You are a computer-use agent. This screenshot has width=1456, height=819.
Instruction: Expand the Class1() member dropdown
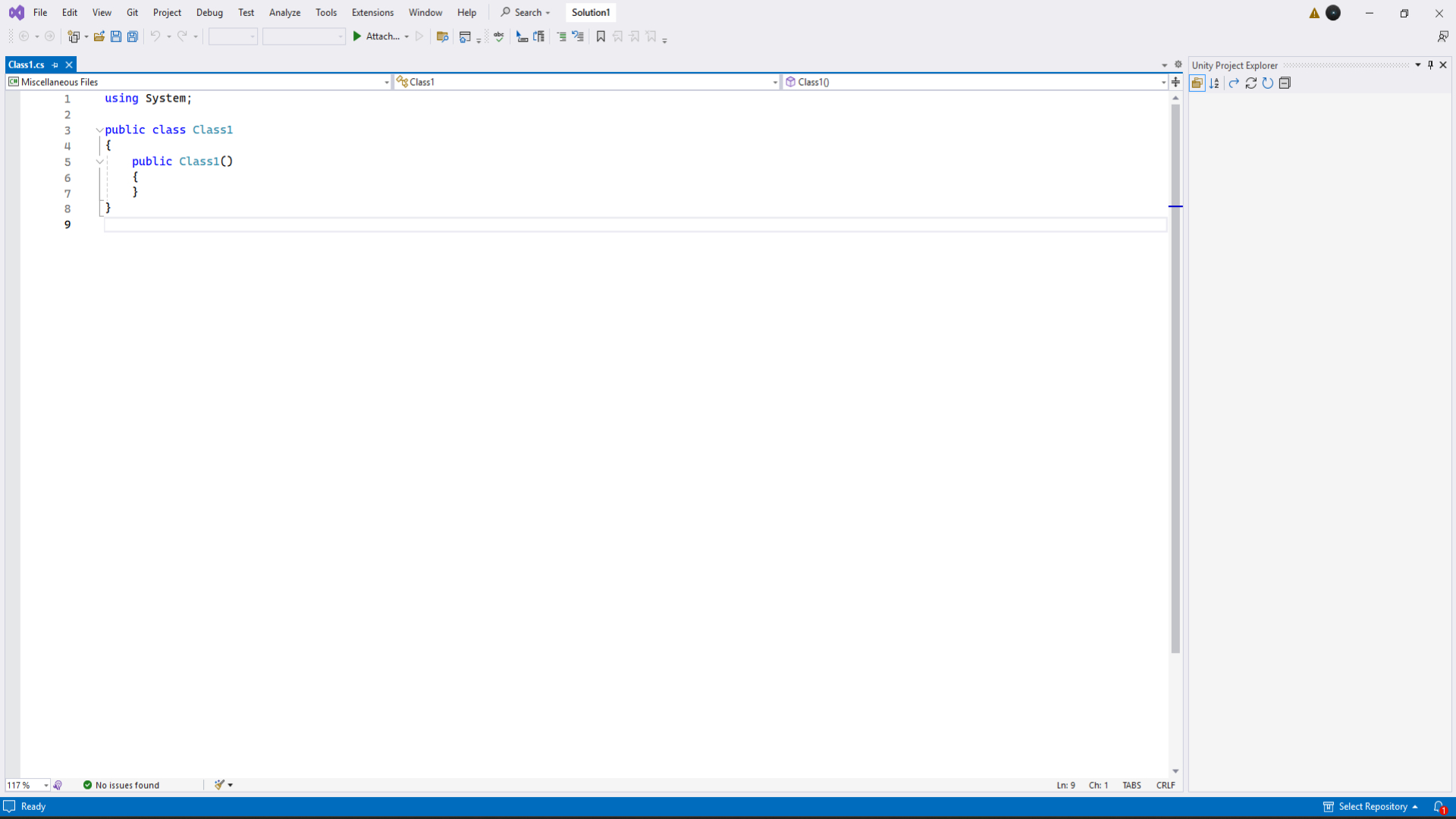point(1163,82)
